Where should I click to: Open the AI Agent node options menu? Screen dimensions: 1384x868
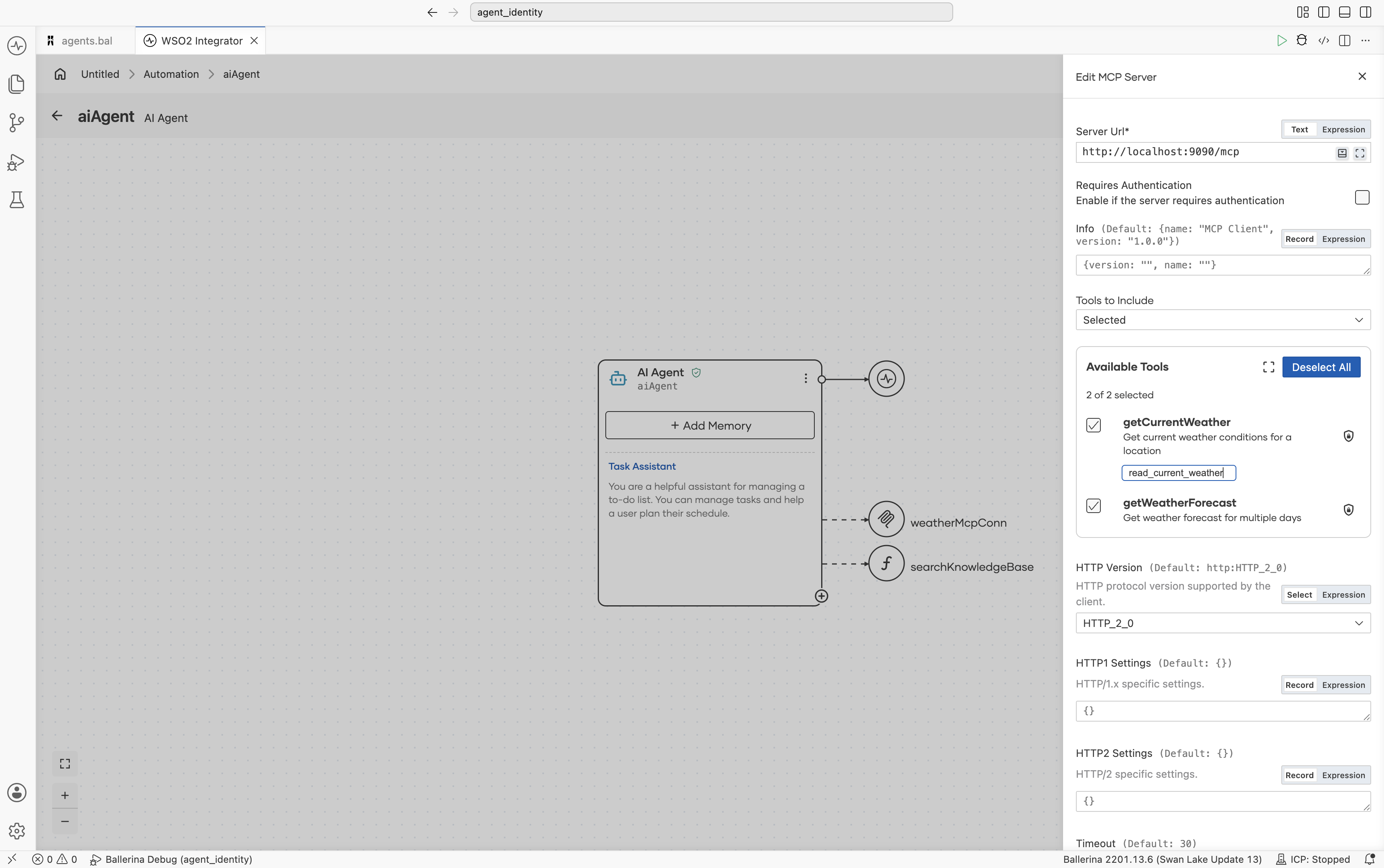[x=806, y=378]
